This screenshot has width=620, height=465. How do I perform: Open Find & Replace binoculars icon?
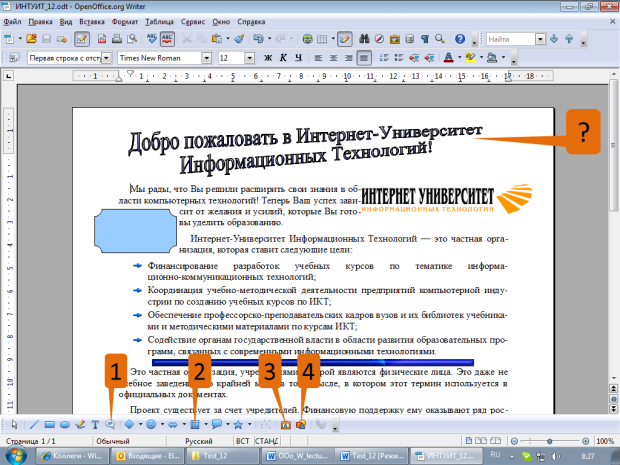coord(364,39)
